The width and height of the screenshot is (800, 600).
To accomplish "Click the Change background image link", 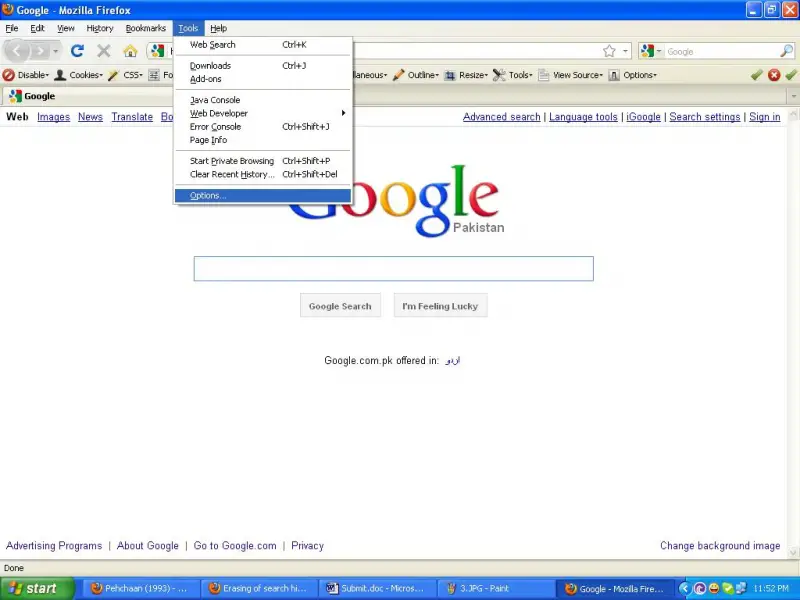I will tap(720, 545).
